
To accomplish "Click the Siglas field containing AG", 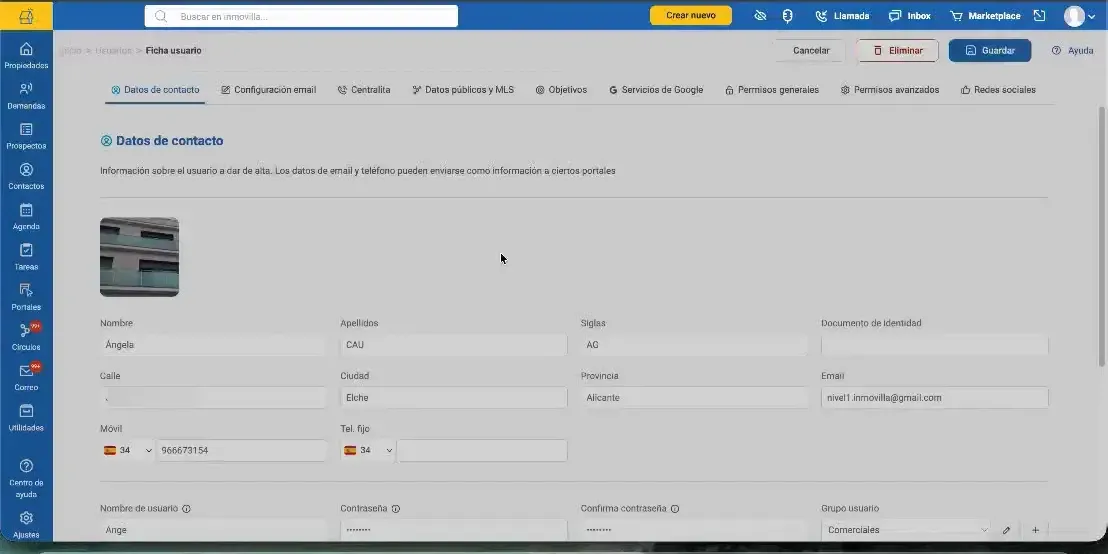I will (x=694, y=345).
